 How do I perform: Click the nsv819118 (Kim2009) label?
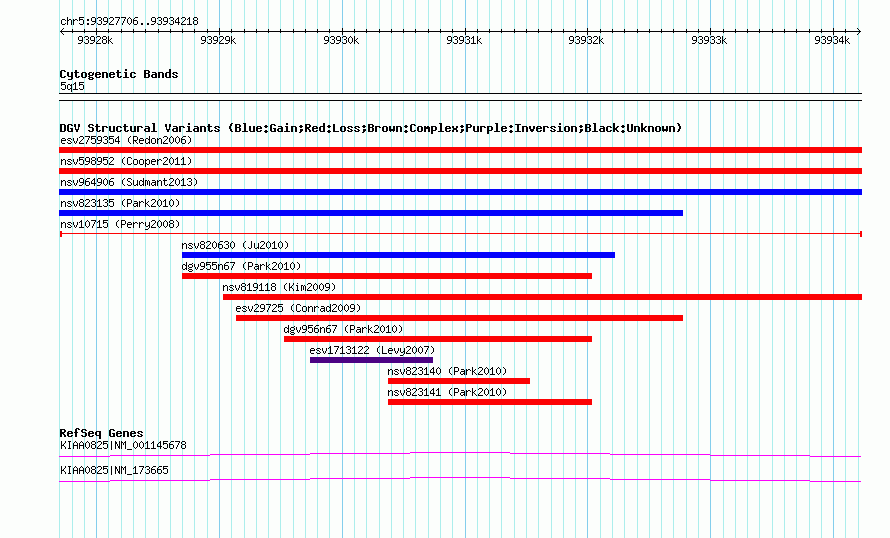pos(279,287)
